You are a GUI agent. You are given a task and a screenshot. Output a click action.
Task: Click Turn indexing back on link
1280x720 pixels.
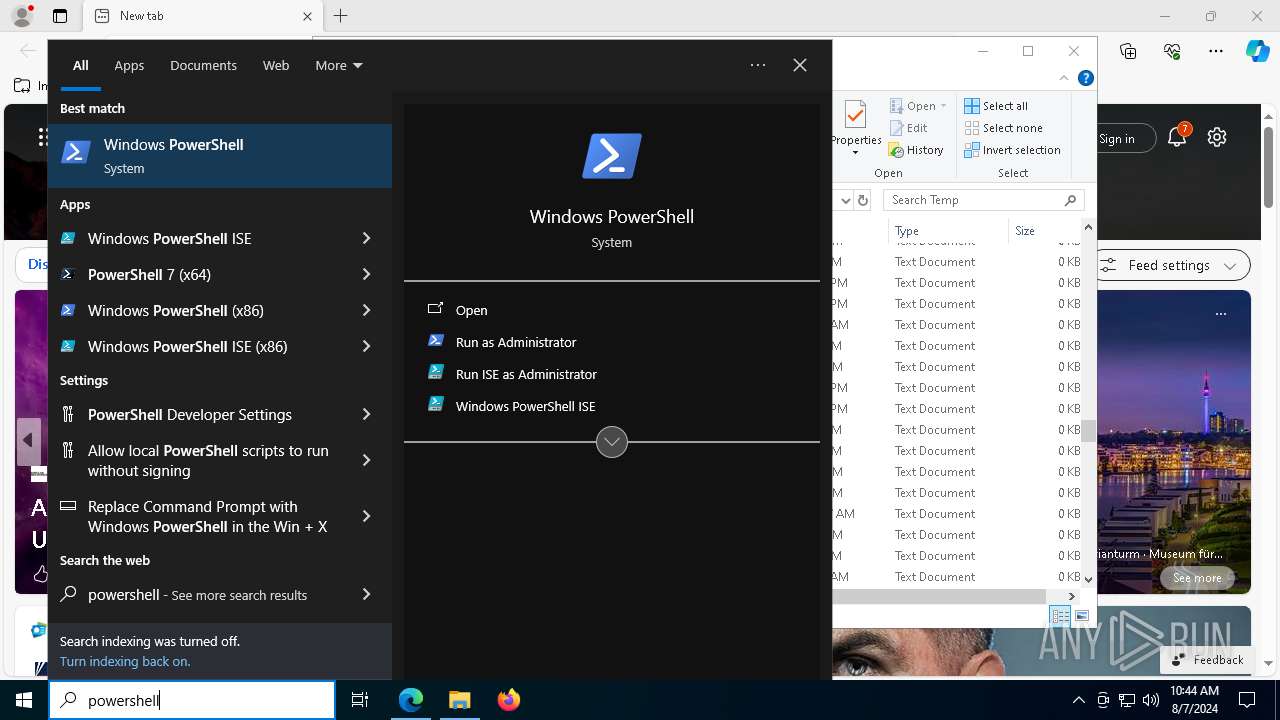(x=125, y=661)
